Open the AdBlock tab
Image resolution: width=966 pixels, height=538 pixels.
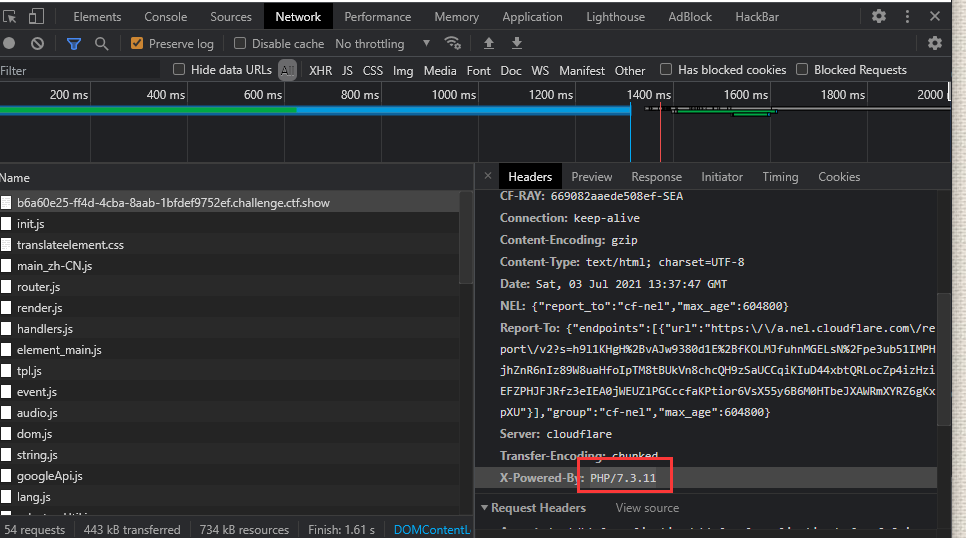[x=690, y=17]
